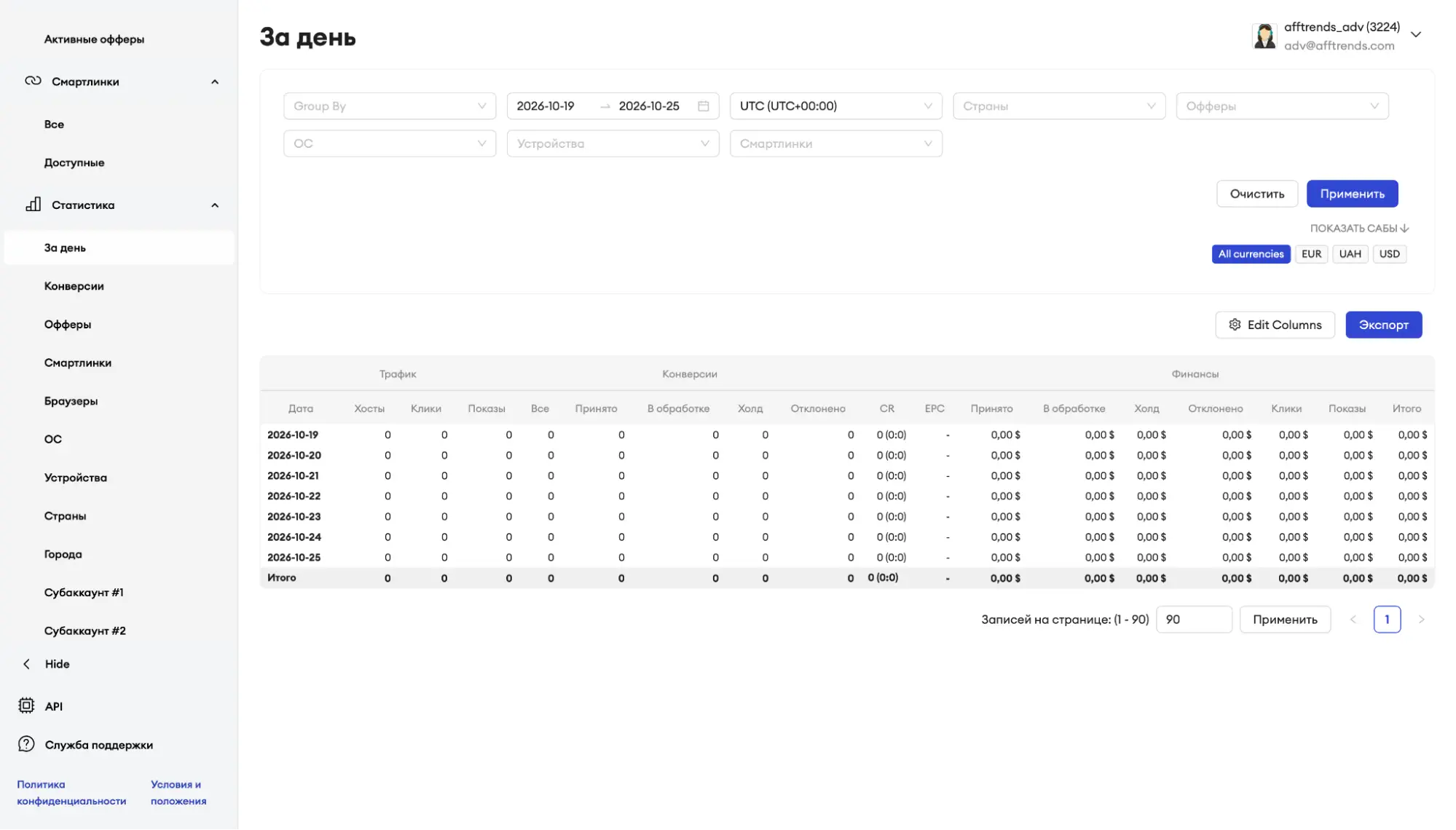Click the ПОКАЗАТЬ САБЫ down arrow
1456x830 pixels.
(x=1404, y=229)
